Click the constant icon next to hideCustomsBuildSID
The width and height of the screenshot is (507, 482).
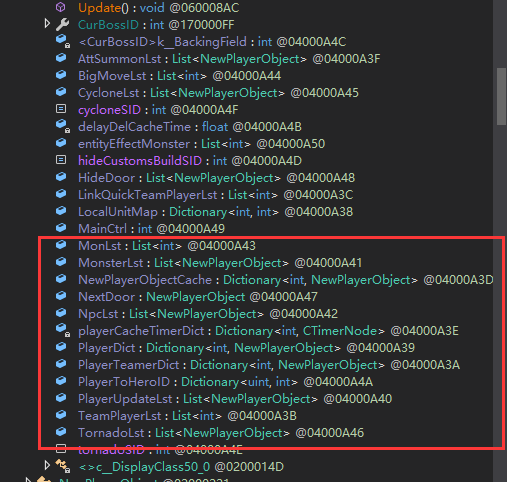click(61, 160)
